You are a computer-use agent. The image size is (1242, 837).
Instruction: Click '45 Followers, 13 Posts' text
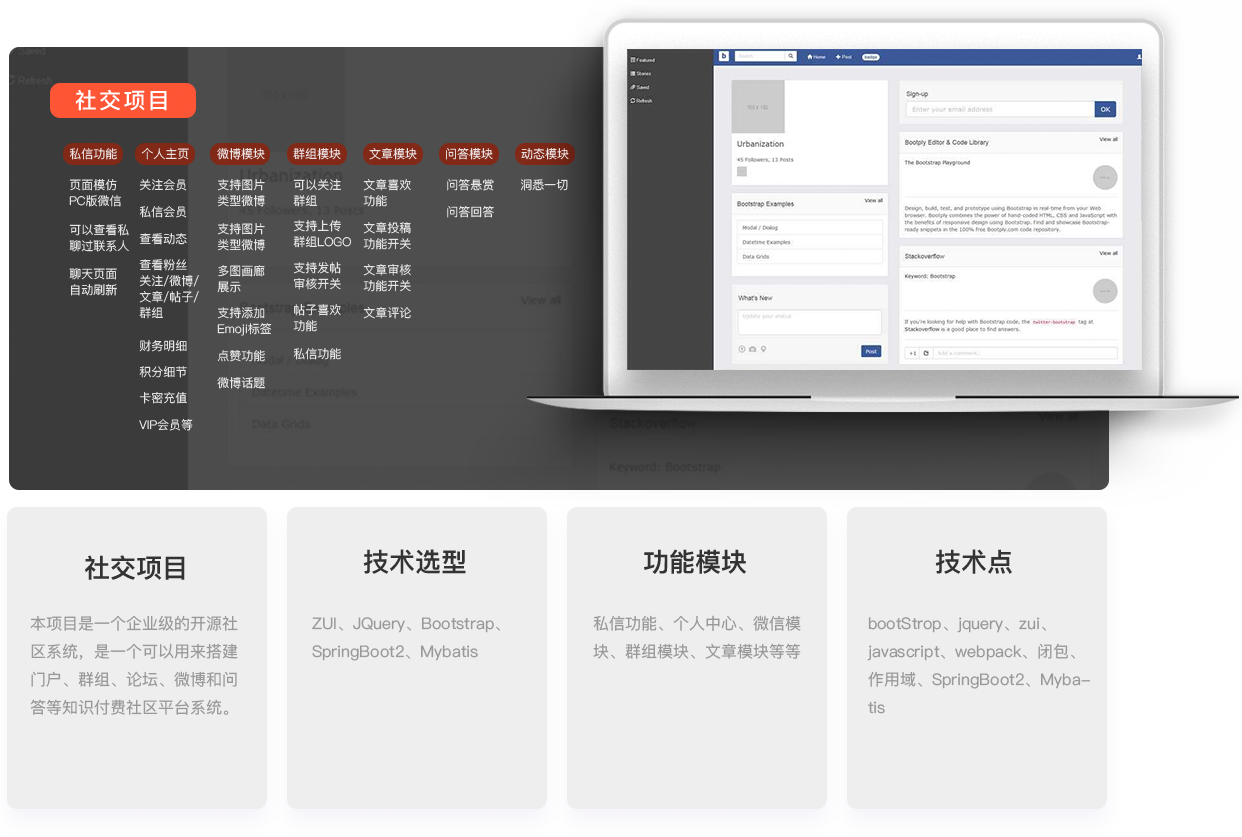pos(765,159)
